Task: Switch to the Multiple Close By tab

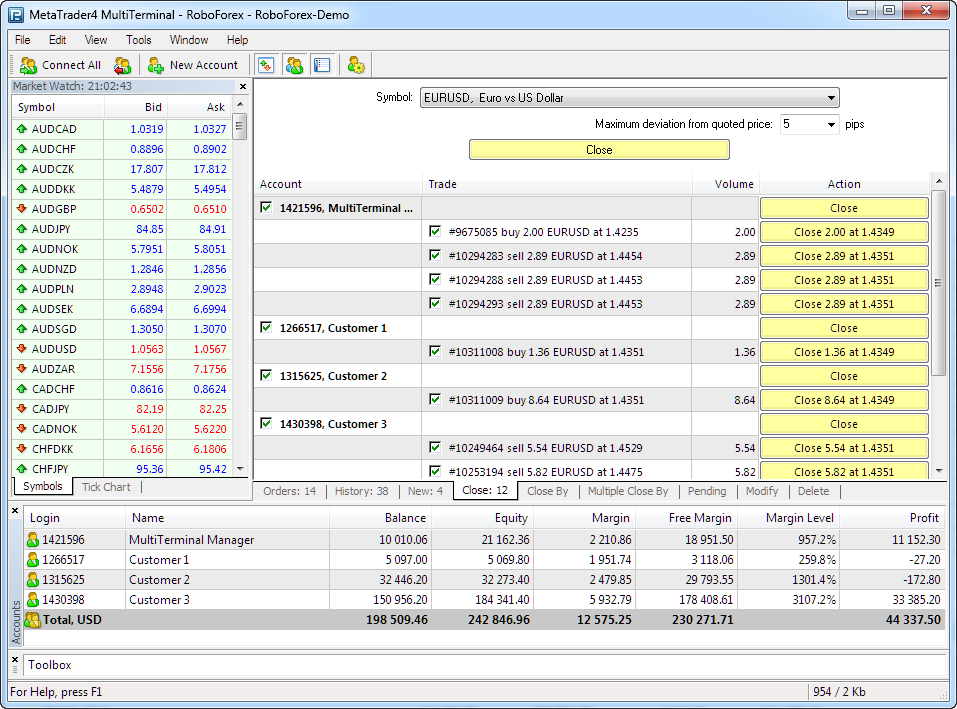Action: (x=627, y=491)
